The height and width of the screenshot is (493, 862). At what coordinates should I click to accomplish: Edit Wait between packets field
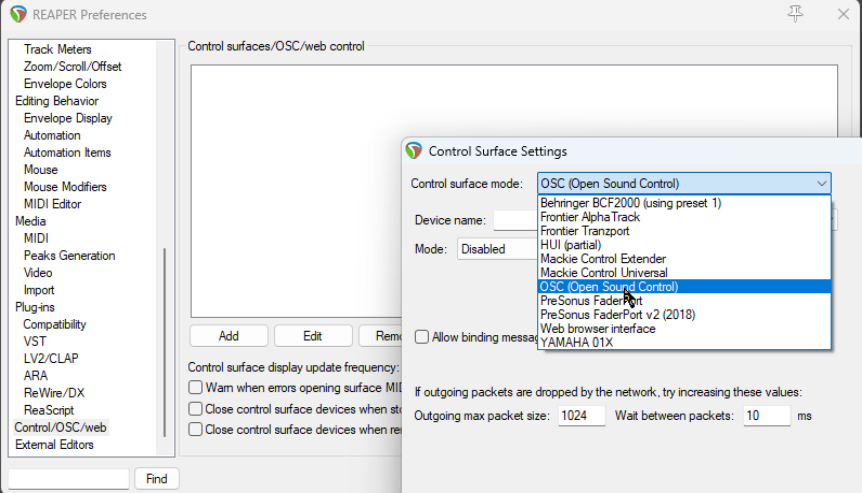[766, 416]
